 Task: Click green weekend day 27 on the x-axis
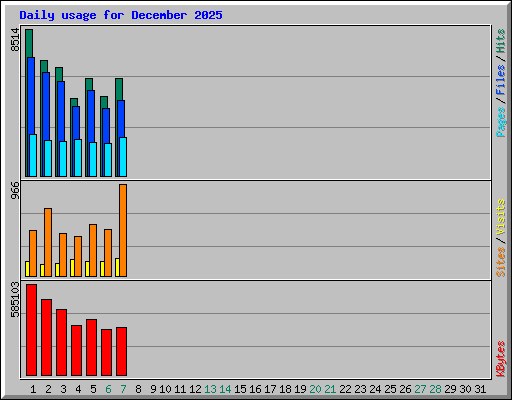click(420, 389)
